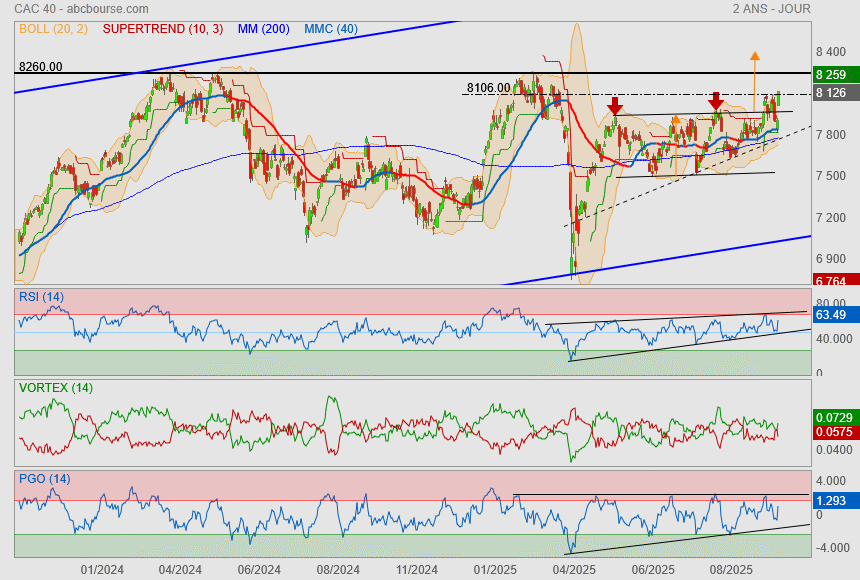Viewport: 860px width, 580px height.
Task: Click the earlier red down arrow marker
Action: (x=615, y=104)
